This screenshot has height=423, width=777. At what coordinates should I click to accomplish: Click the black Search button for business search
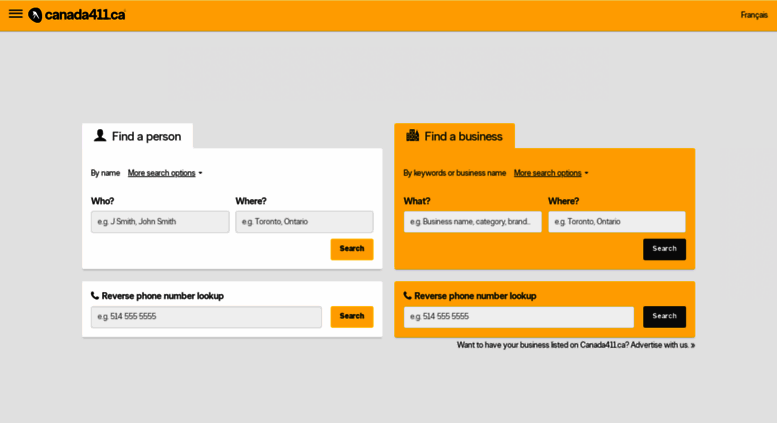[x=665, y=249]
